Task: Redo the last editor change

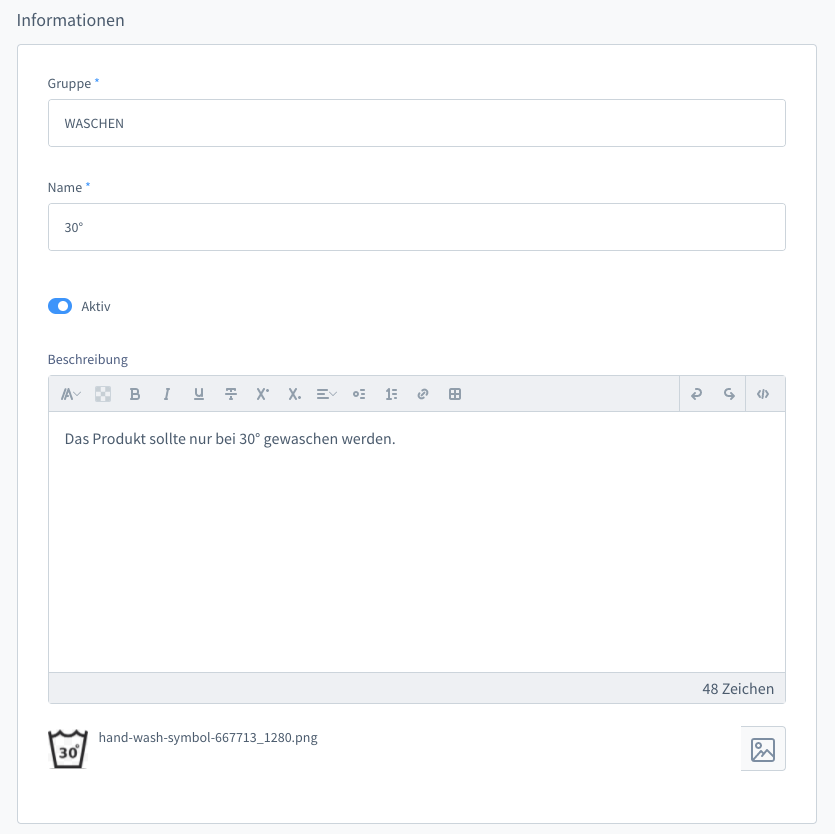Action: point(729,394)
